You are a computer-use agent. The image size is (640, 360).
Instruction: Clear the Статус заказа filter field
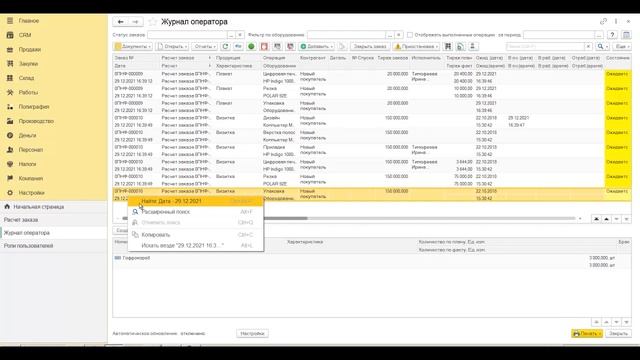click(x=240, y=35)
